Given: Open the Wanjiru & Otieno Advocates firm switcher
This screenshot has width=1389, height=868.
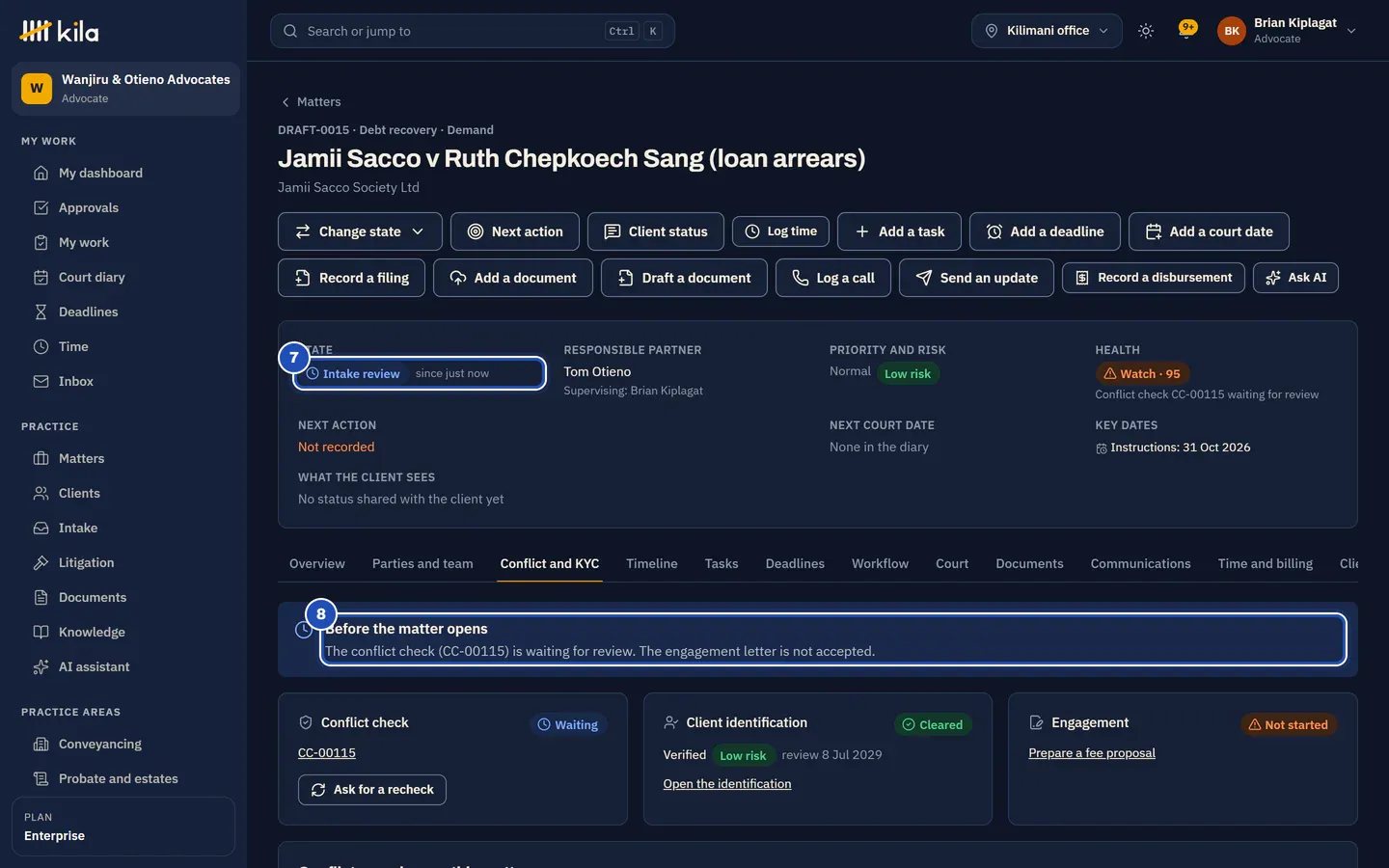Looking at the screenshot, I should click(125, 89).
